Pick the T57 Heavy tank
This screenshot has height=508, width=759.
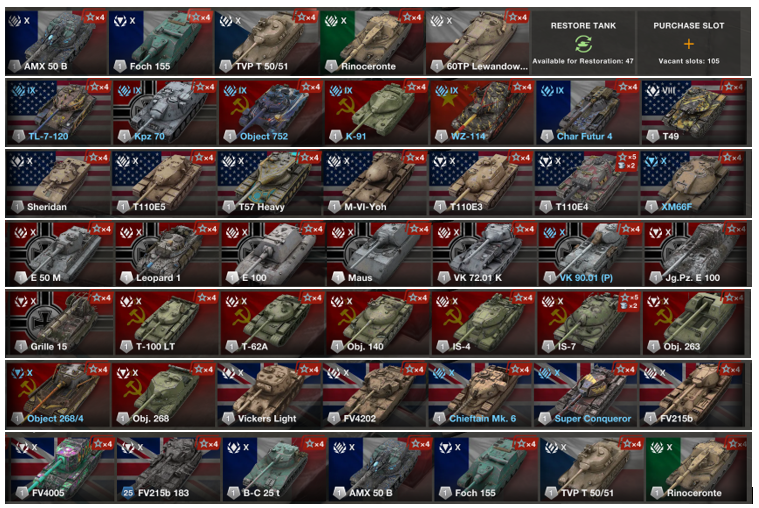pyautogui.click(x=270, y=183)
